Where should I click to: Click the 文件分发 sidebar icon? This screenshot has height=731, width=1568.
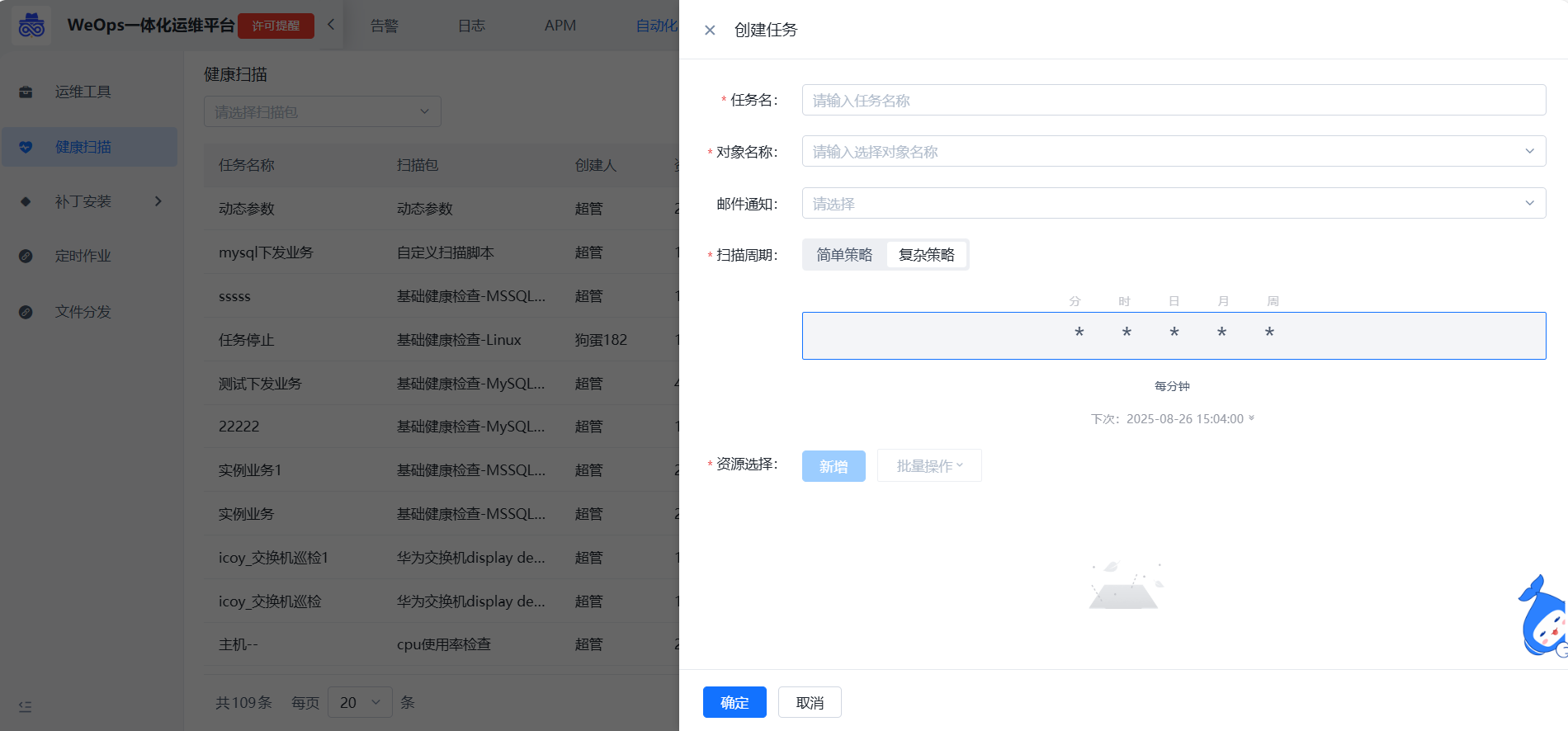[26, 312]
